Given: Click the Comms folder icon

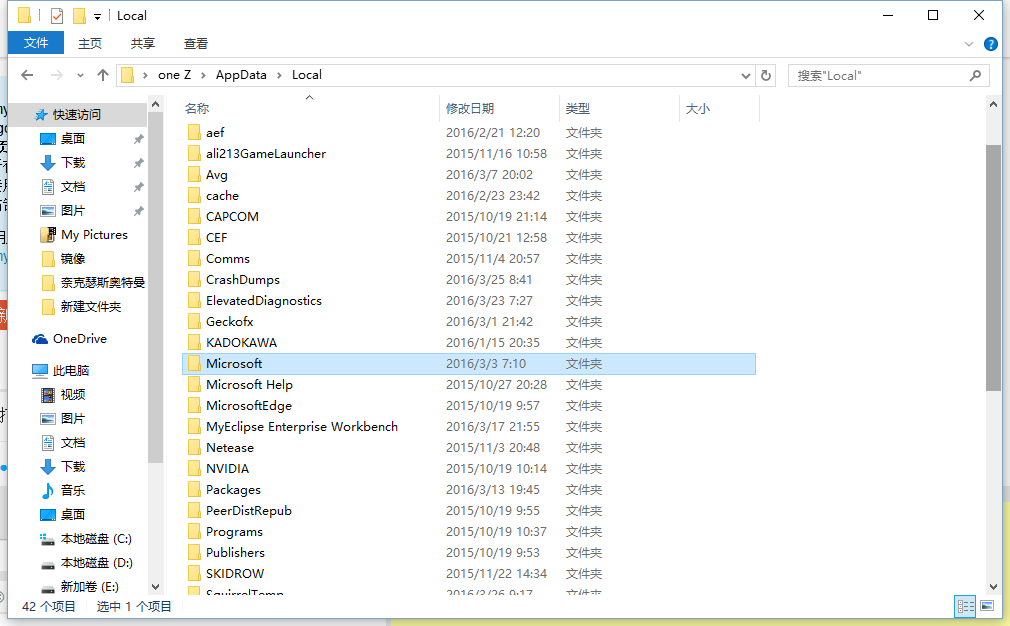Looking at the screenshot, I should coord(194,258).
